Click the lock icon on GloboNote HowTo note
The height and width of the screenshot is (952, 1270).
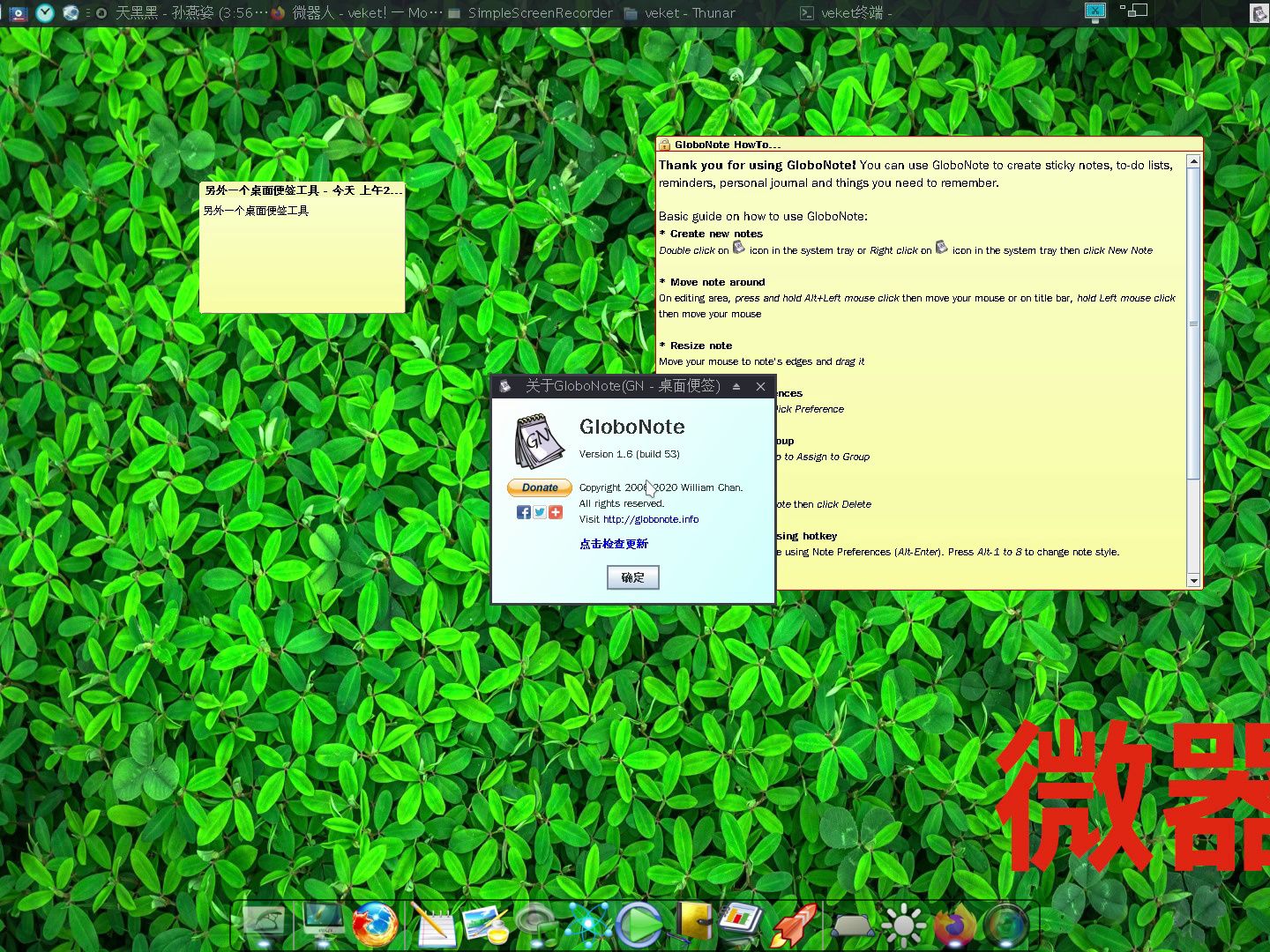pos(665,145)
